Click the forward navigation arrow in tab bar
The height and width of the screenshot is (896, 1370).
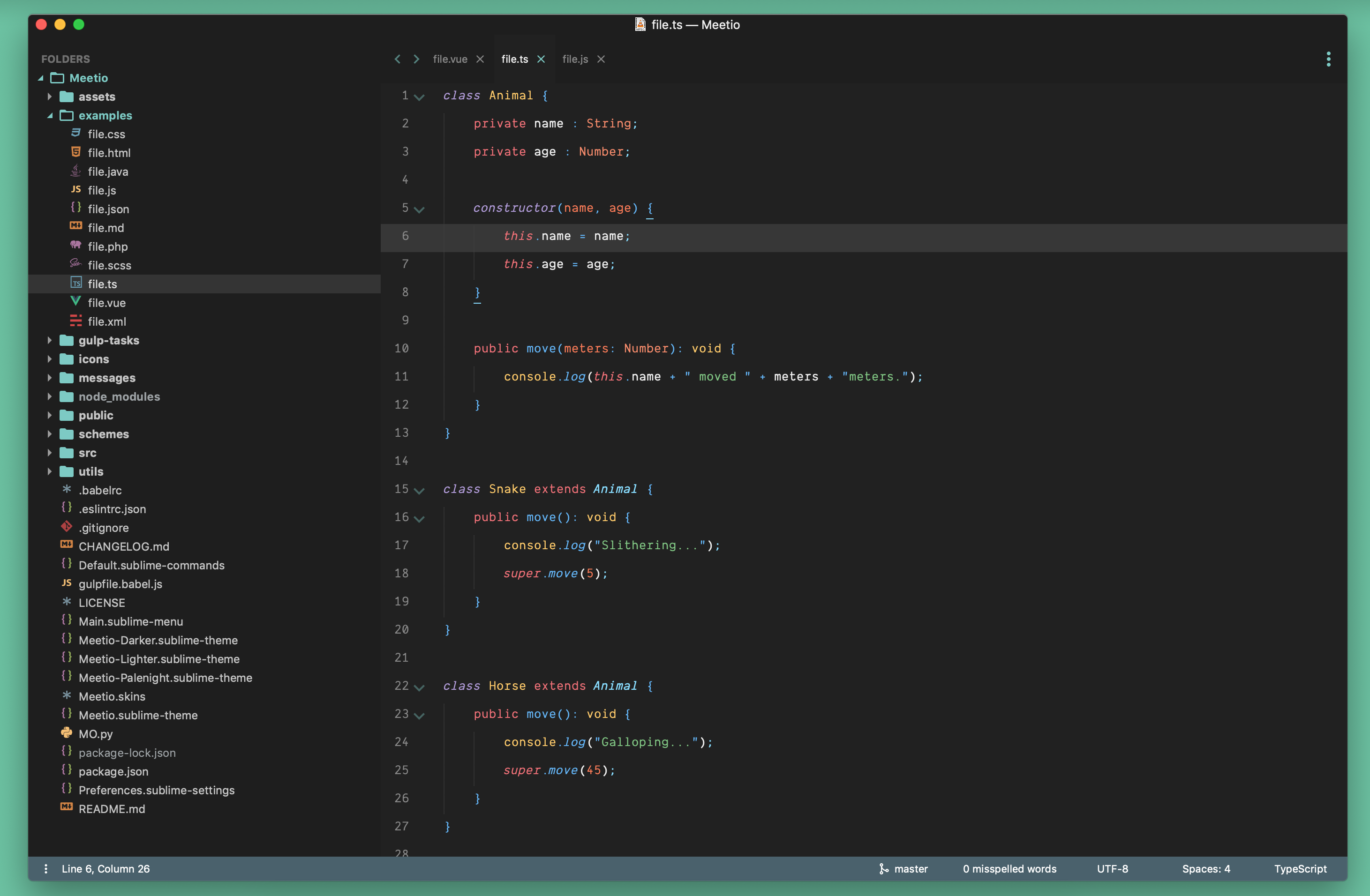point(416,59)
